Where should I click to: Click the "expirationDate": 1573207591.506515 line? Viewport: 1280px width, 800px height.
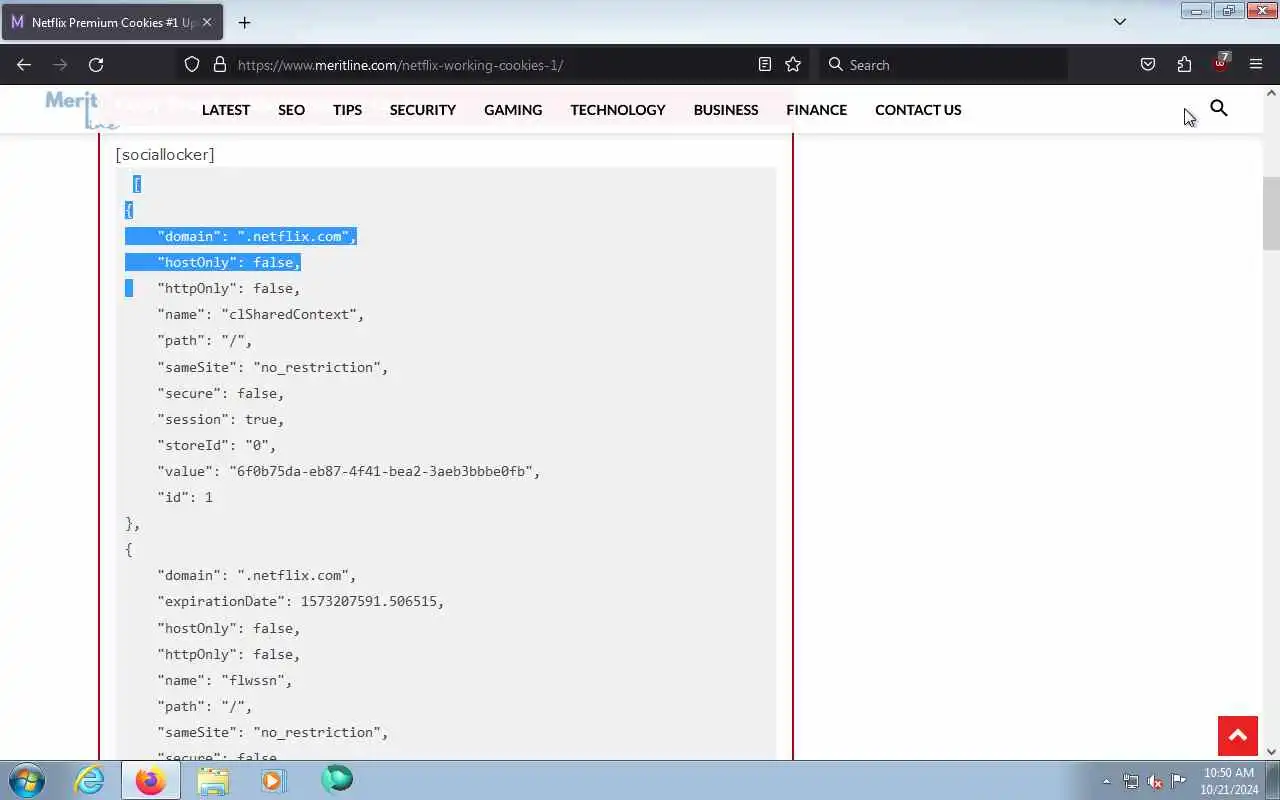pyautogui.click(x=301, y=601)
